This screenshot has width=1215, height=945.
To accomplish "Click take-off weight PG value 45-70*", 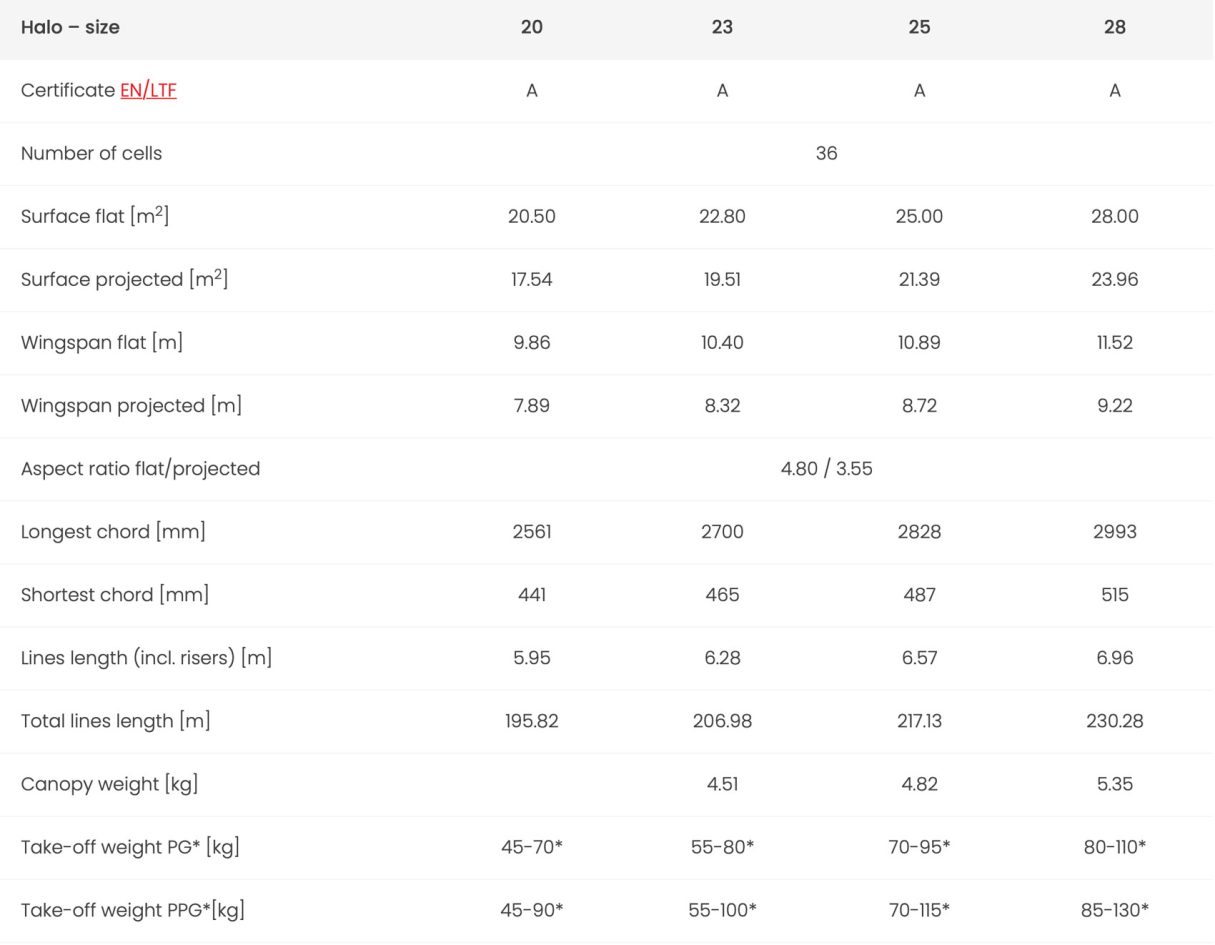I will [x=532, y=846].
